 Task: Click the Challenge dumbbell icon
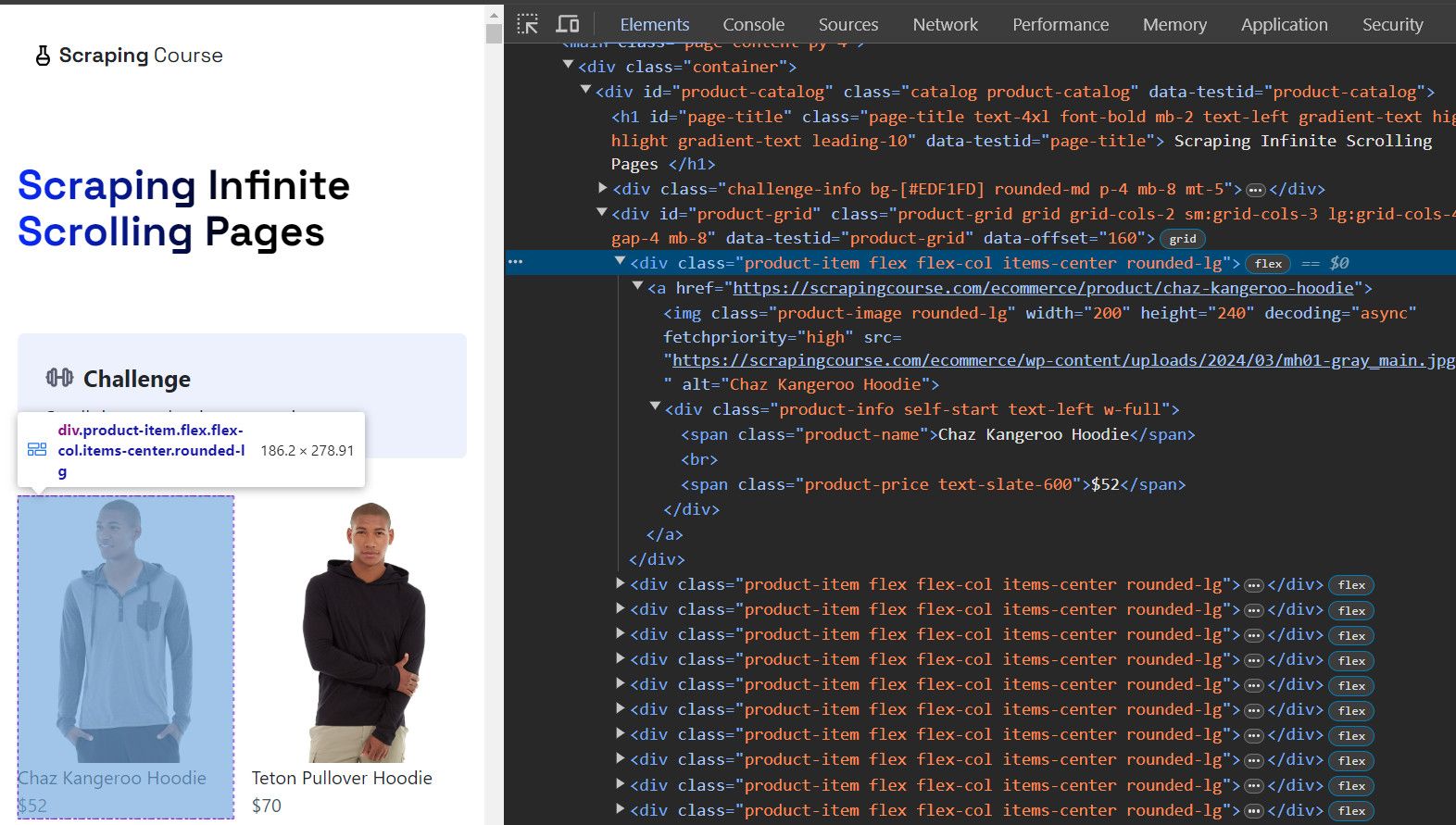pyautogui.click(x=59, y=378)
